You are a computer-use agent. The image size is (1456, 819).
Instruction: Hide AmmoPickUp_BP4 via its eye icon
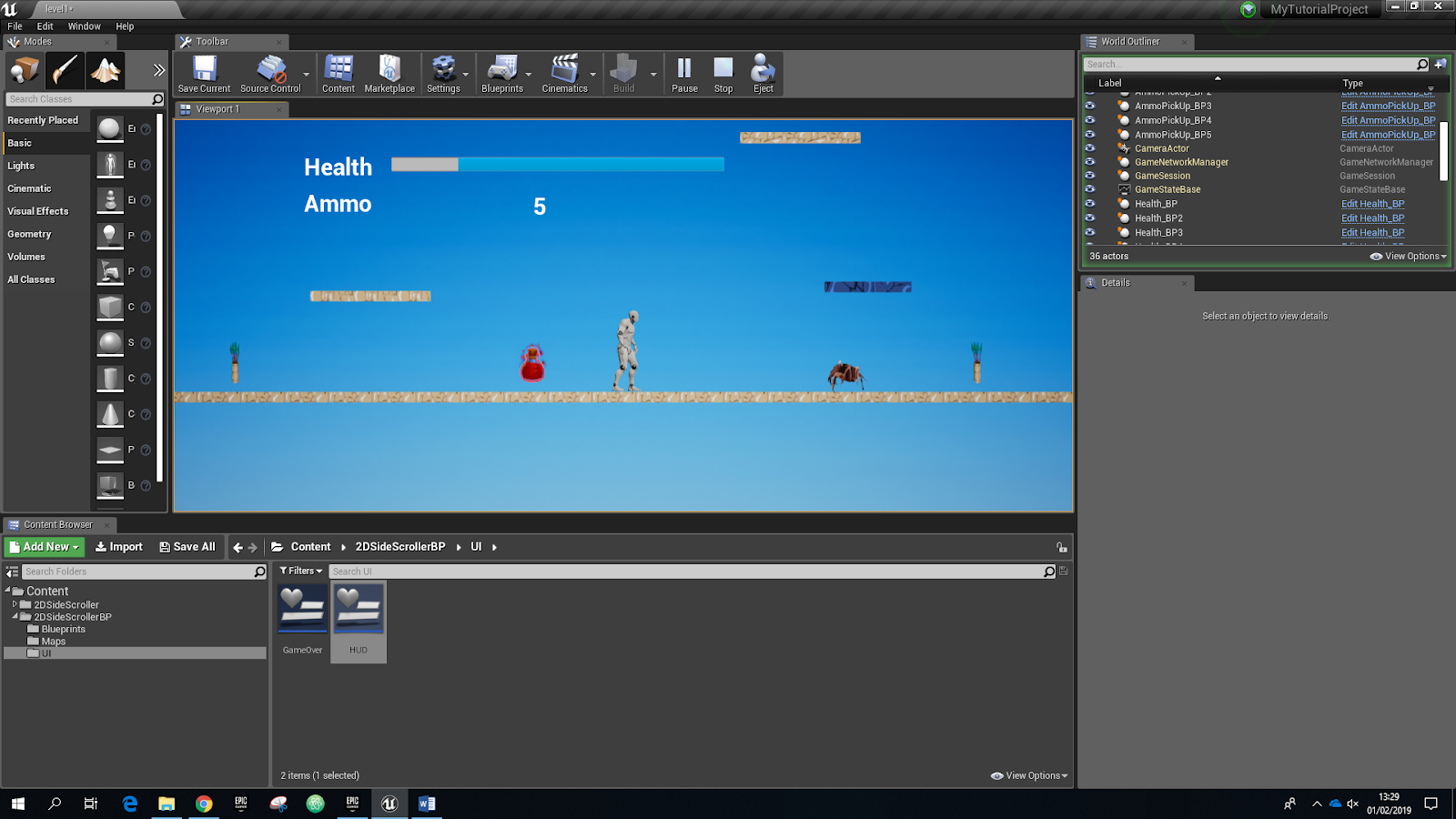pyautogui.click(x=1090, y=119)
